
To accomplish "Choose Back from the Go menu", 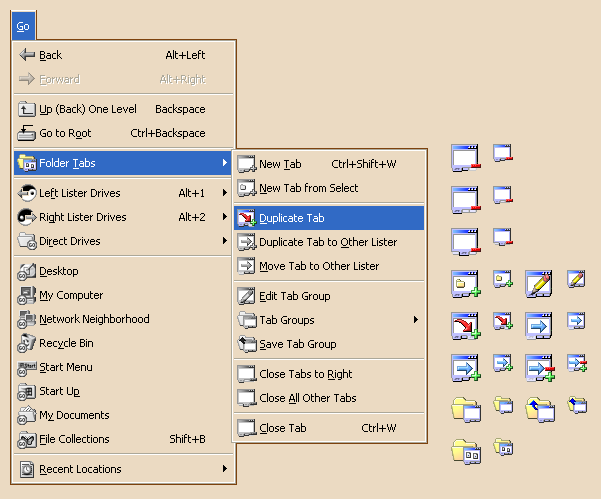I will coord(123,55).
